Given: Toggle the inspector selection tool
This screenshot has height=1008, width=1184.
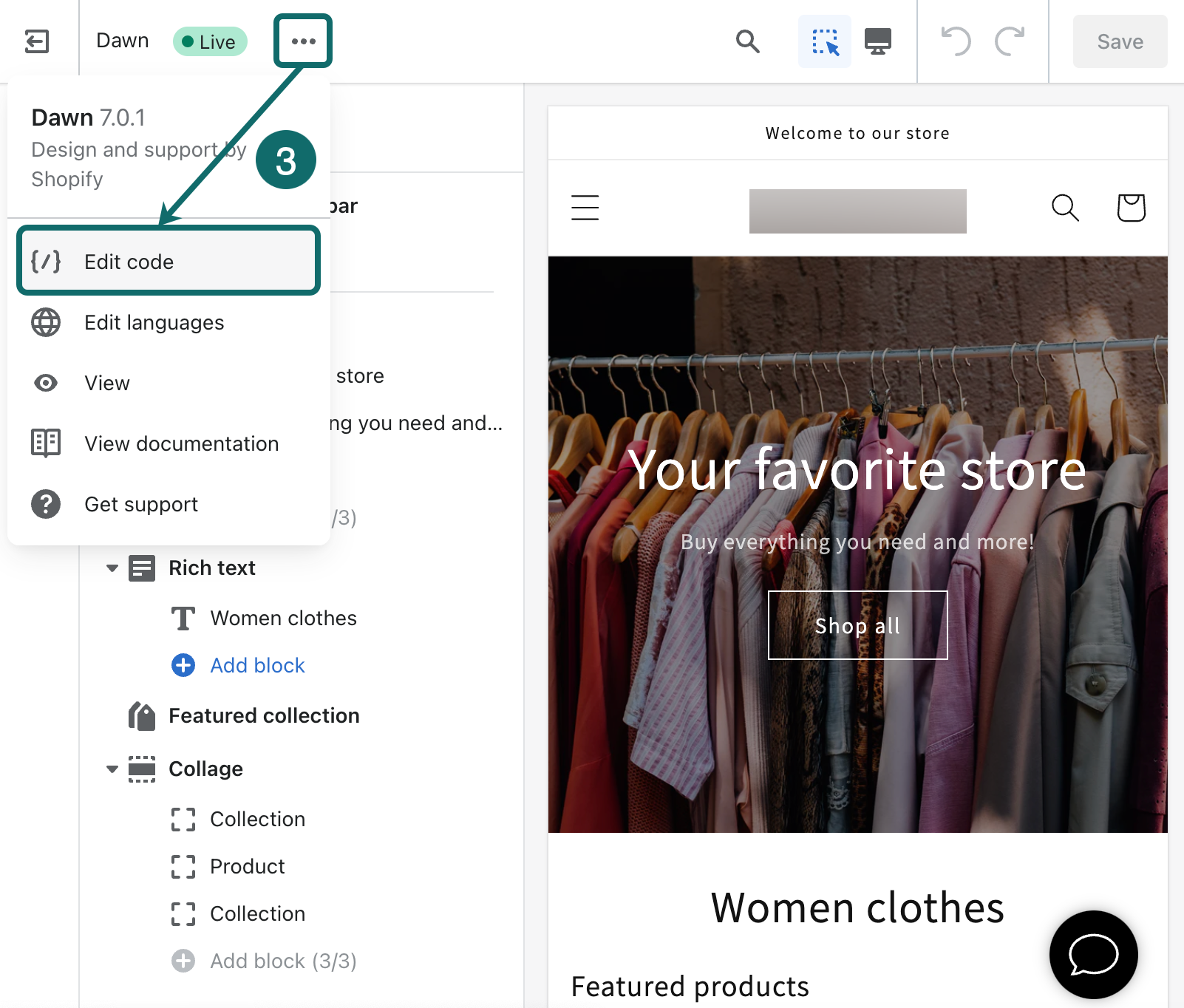Looking at the screenshot, I should [825, 41].
